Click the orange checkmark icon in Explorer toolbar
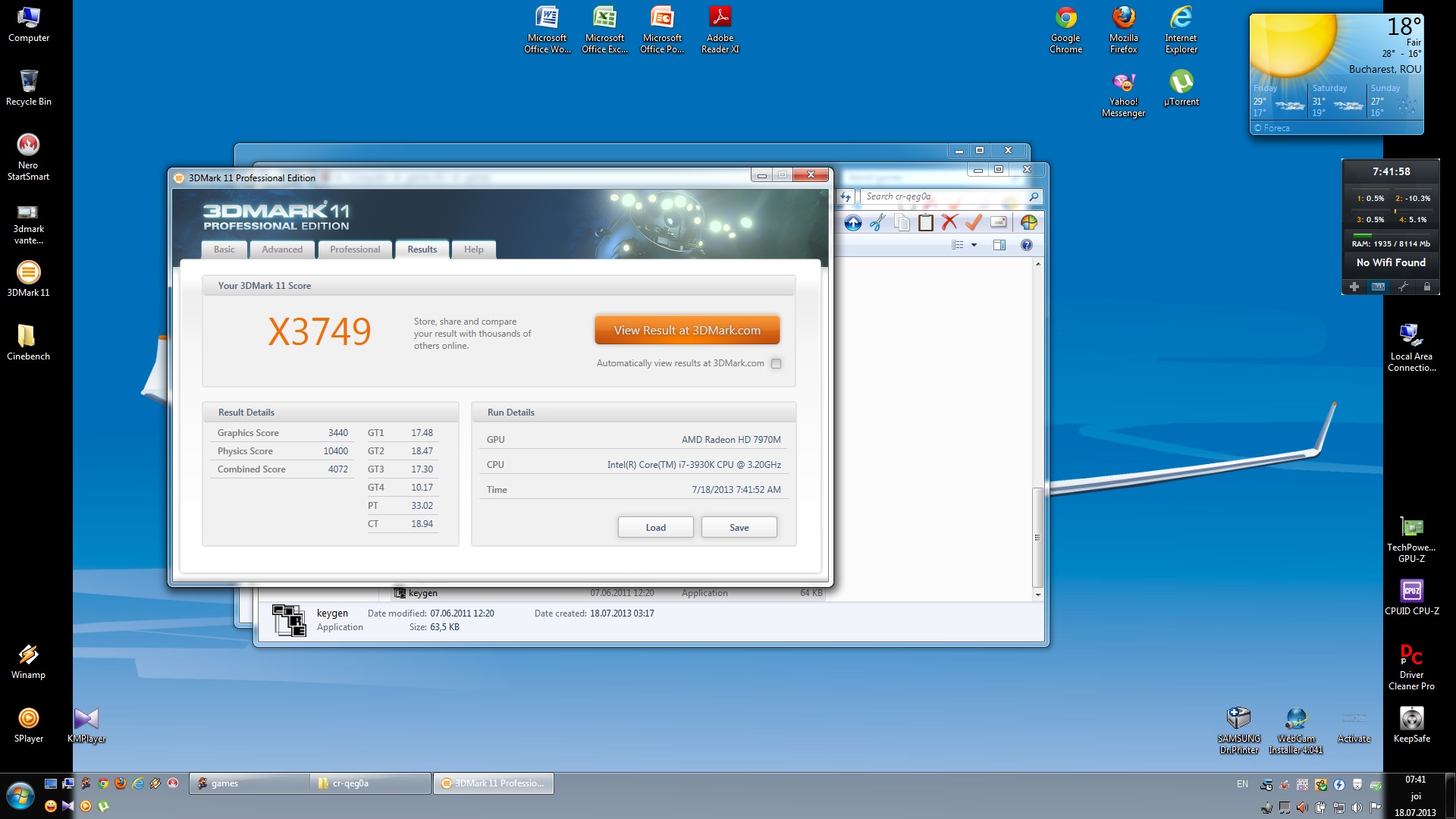The height and width of the screenshot is (819, 1456). 974,222
